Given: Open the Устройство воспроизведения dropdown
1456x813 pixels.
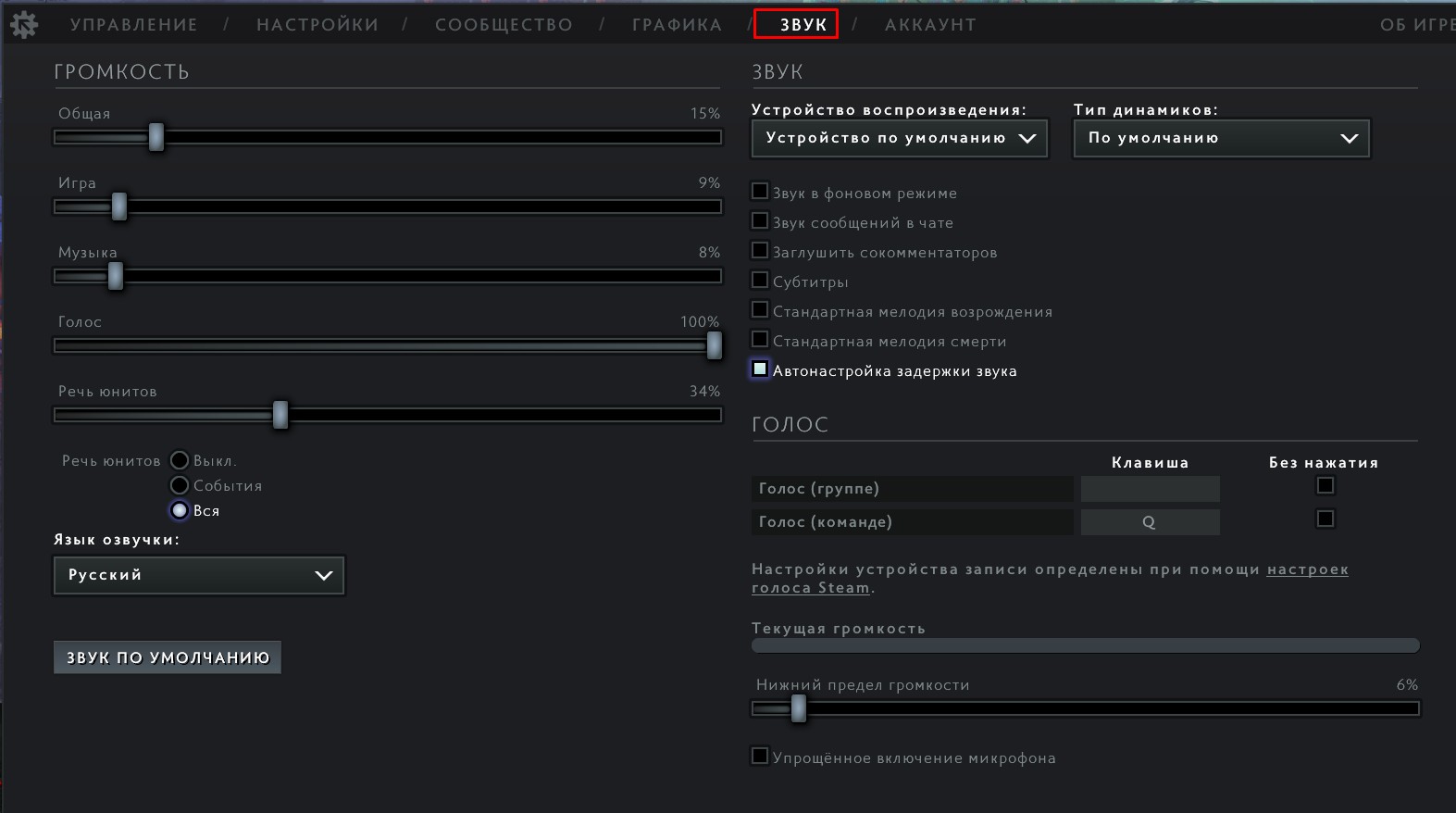Looking at the screenshot, I should pyautogui.click(x=900, y=138).
